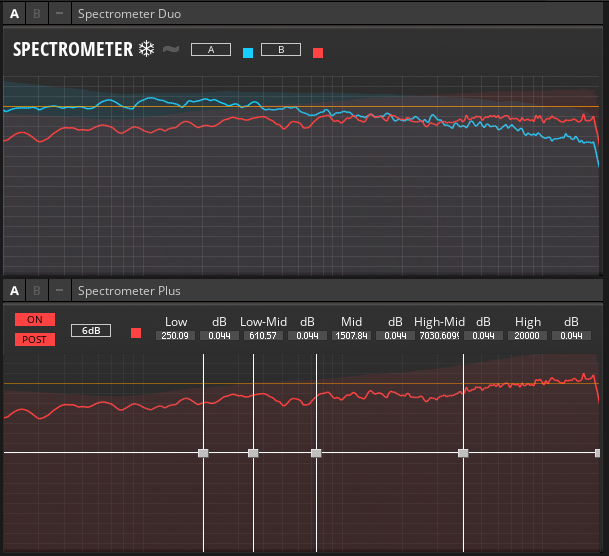Screen dimensions: 609x556
Task: Click the Low band dB value field
Action: [x=219, y=335]
